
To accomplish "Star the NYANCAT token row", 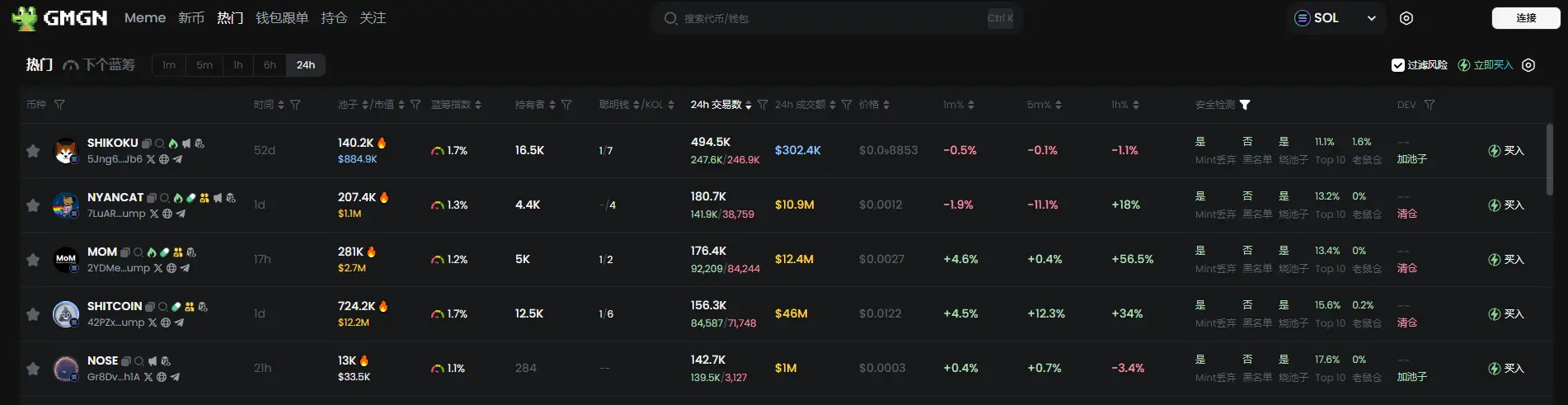I will click(x=33, y=205).
